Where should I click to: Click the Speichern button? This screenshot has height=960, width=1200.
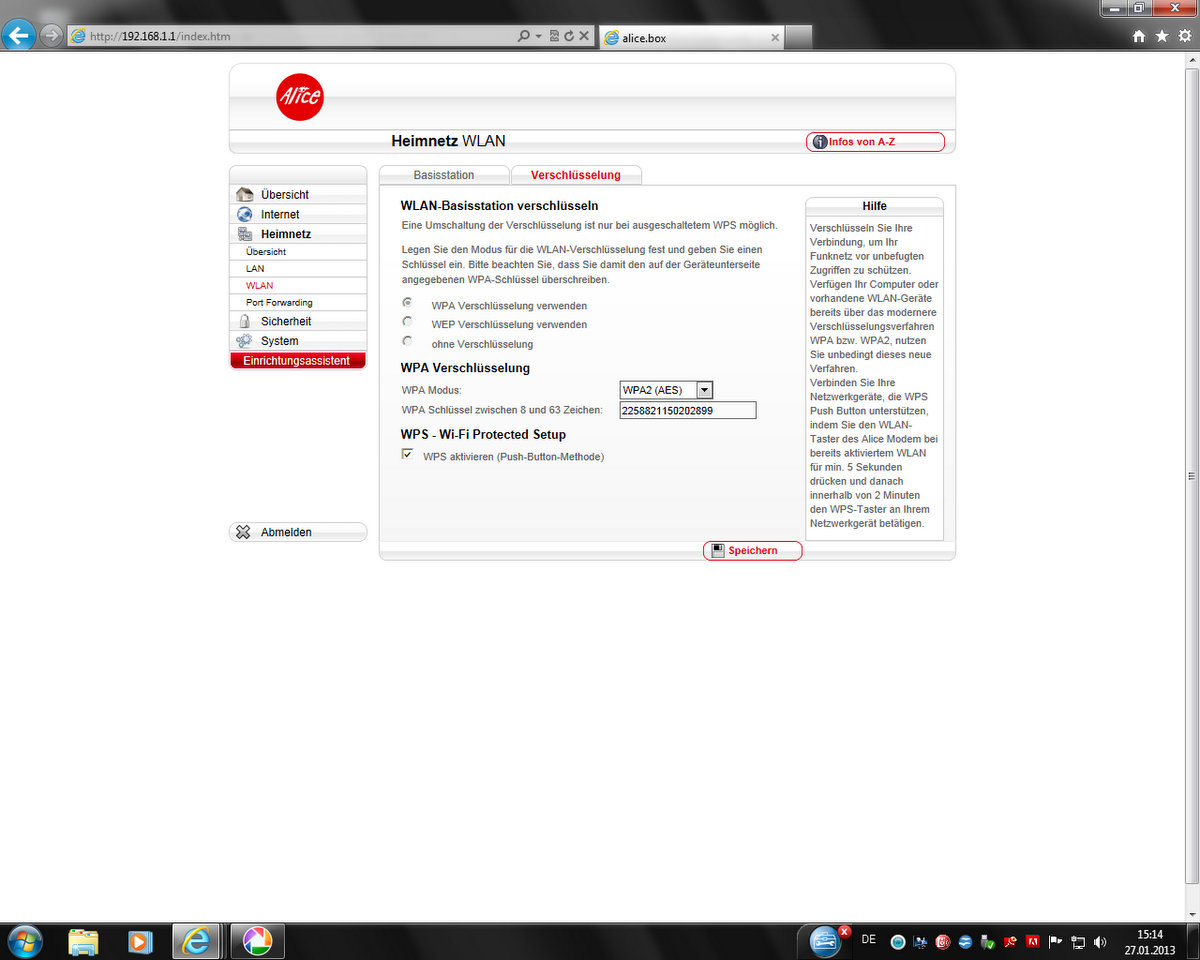[x=752, y=551]
